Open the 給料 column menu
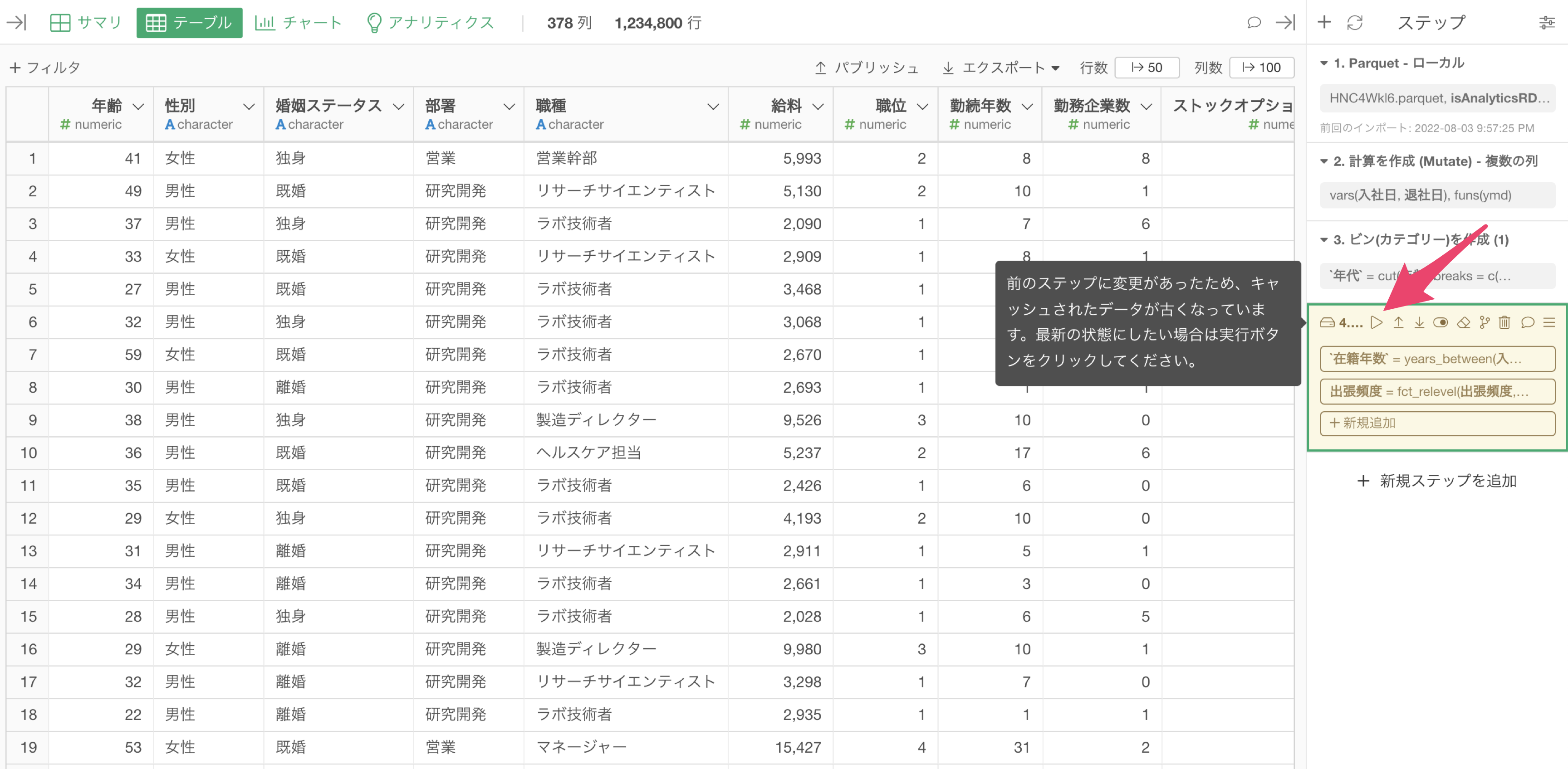The height and width of the screenshot is (769, 1568). pos(818,107)
